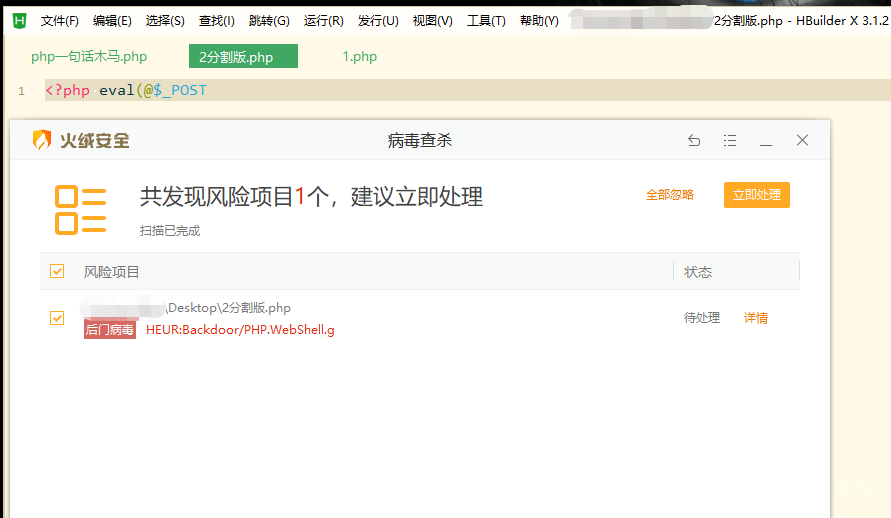Select the 2分割版.php editor tab
The image size is (891, 518).
pyautogui.click(x=243, y=56)
